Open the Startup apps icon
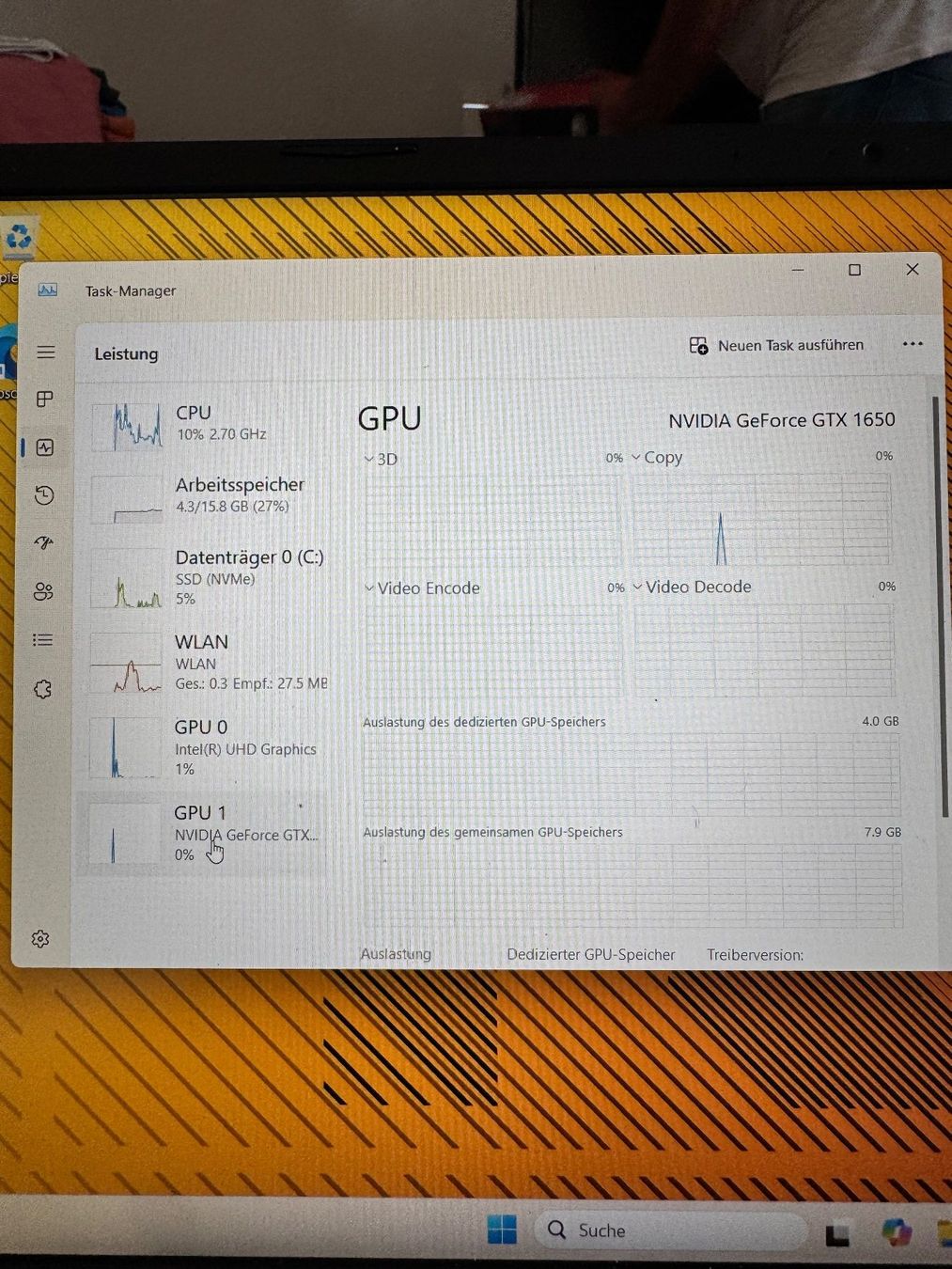This screenshot has height=1269, width=952. (x=43, y=543)
